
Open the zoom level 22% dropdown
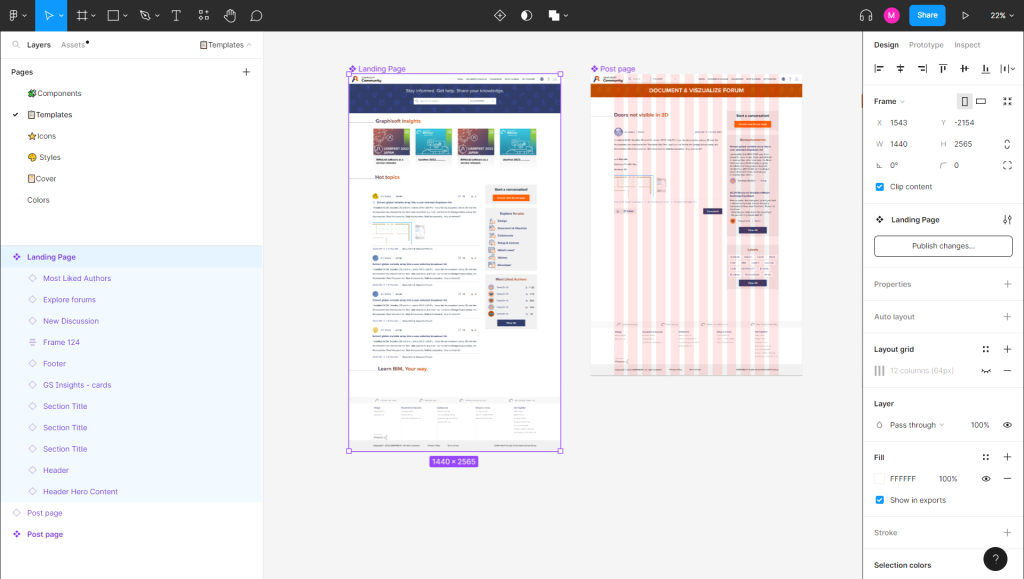coord(1001,15)
